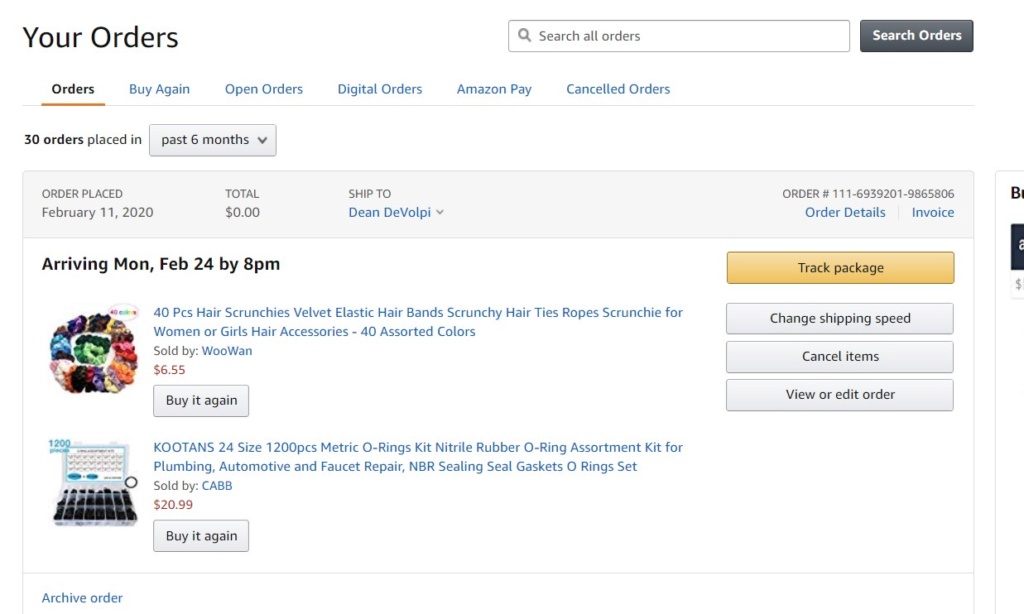Click the Track package button

[x=840, y=268]
